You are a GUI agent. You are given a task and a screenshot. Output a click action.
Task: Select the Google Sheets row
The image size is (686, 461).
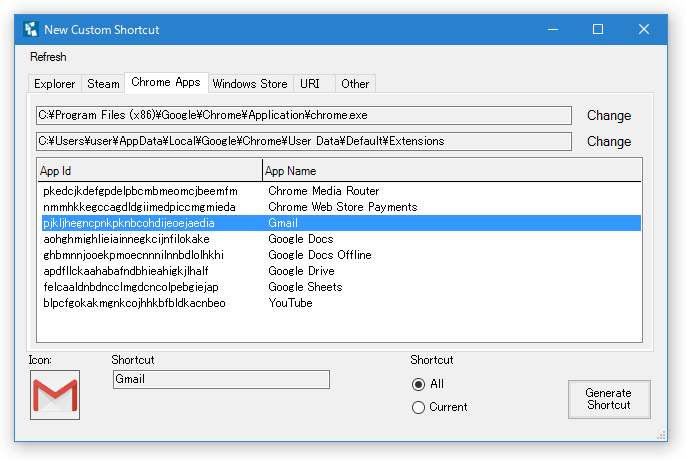[x=341, y=287]
